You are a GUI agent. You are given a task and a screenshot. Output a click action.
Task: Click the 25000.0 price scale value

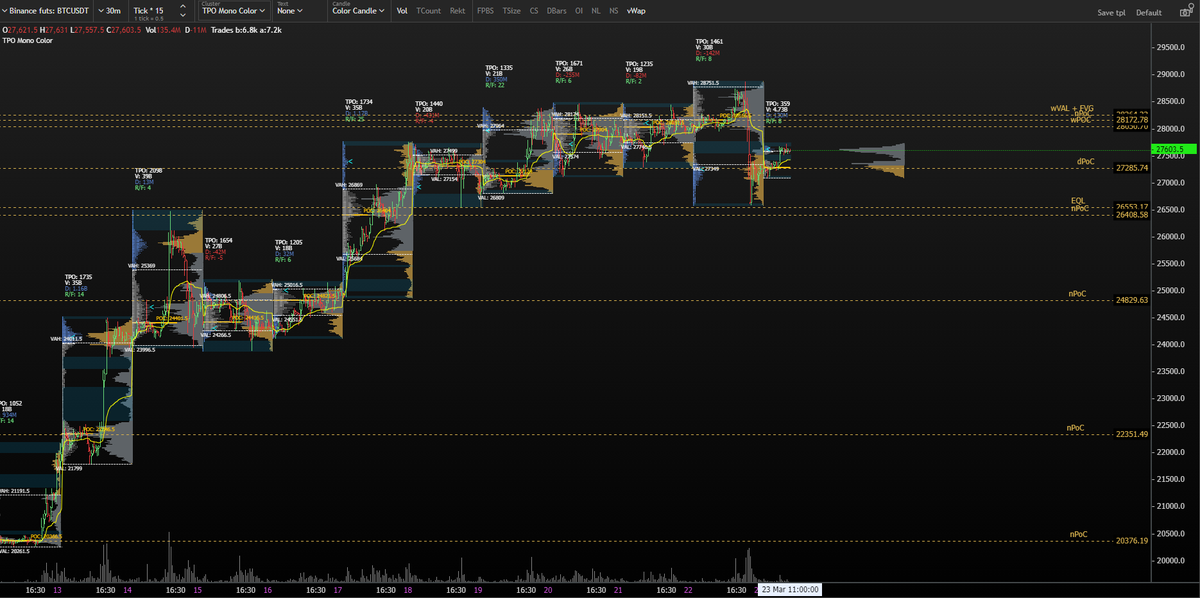click(1171, 291)
